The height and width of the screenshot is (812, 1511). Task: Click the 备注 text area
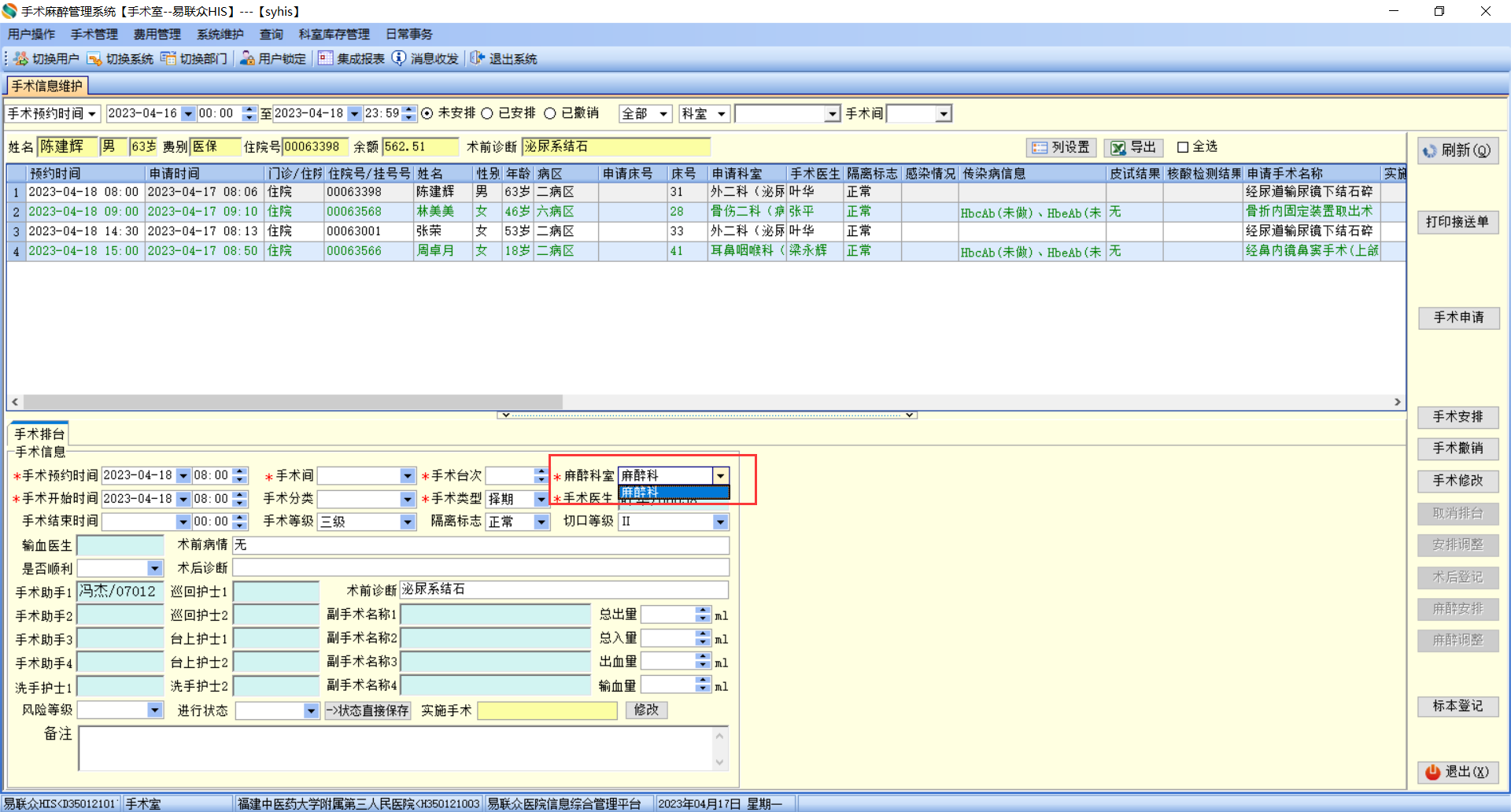(x=403, y=748)
